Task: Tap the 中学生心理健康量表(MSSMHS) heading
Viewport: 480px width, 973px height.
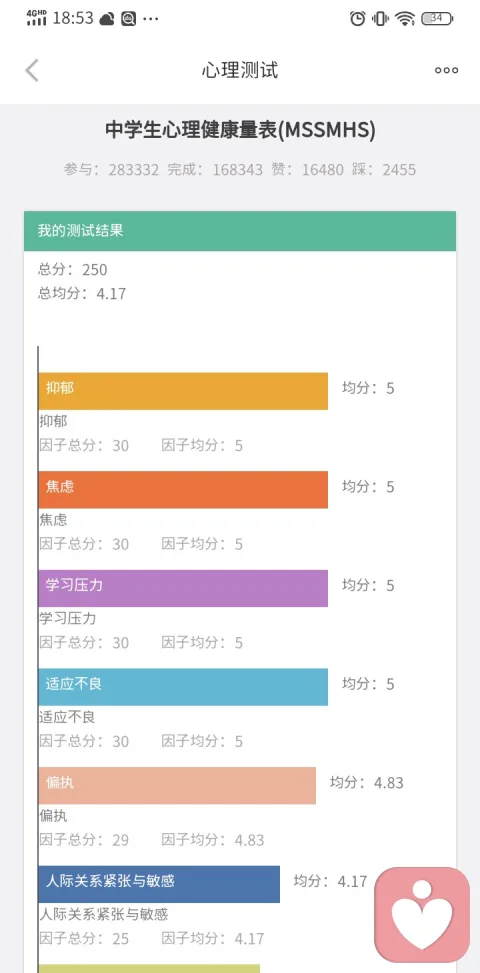Action: click(x=240, y=130)
